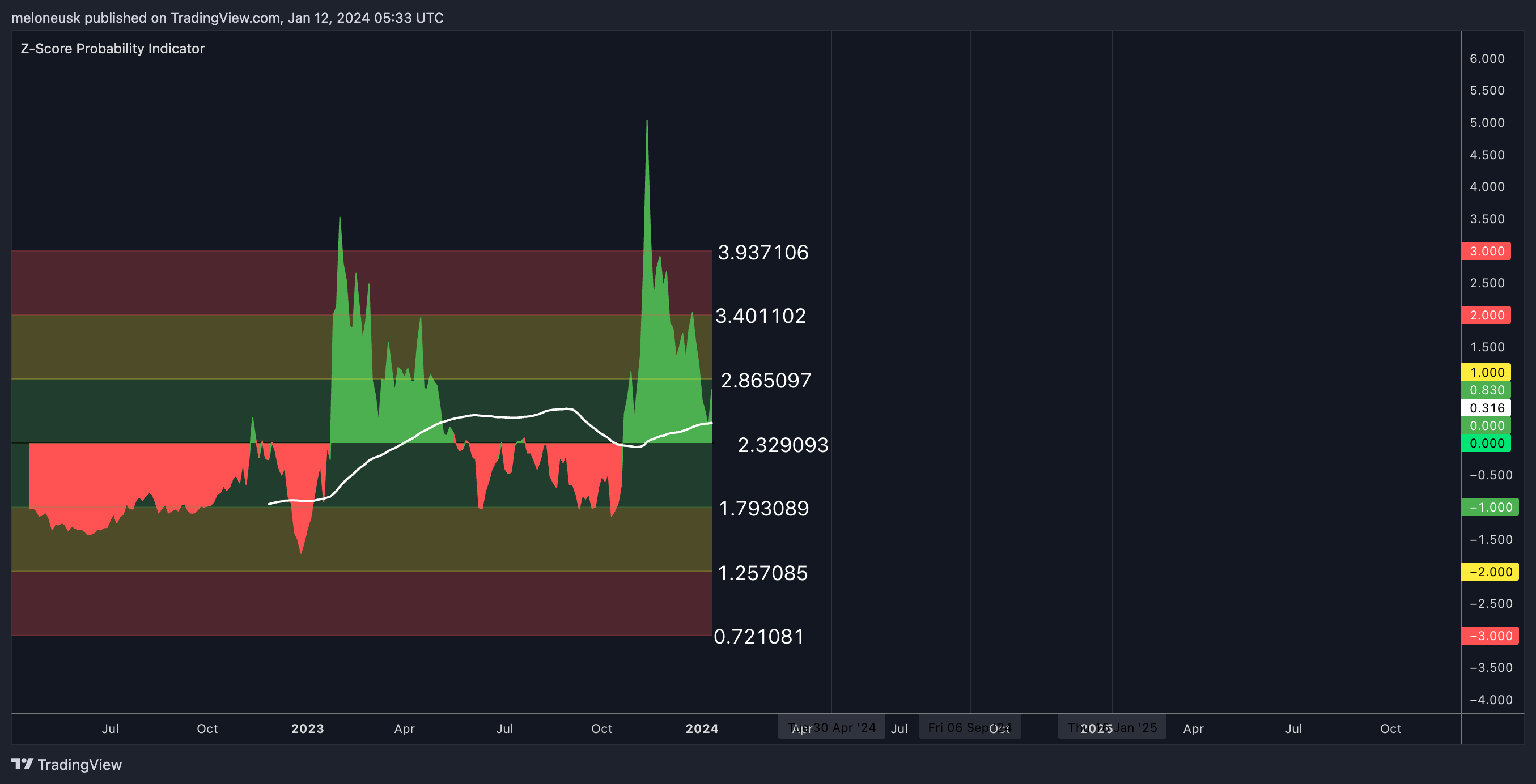Click the Jan '25 date marker

coord(1112,727)
